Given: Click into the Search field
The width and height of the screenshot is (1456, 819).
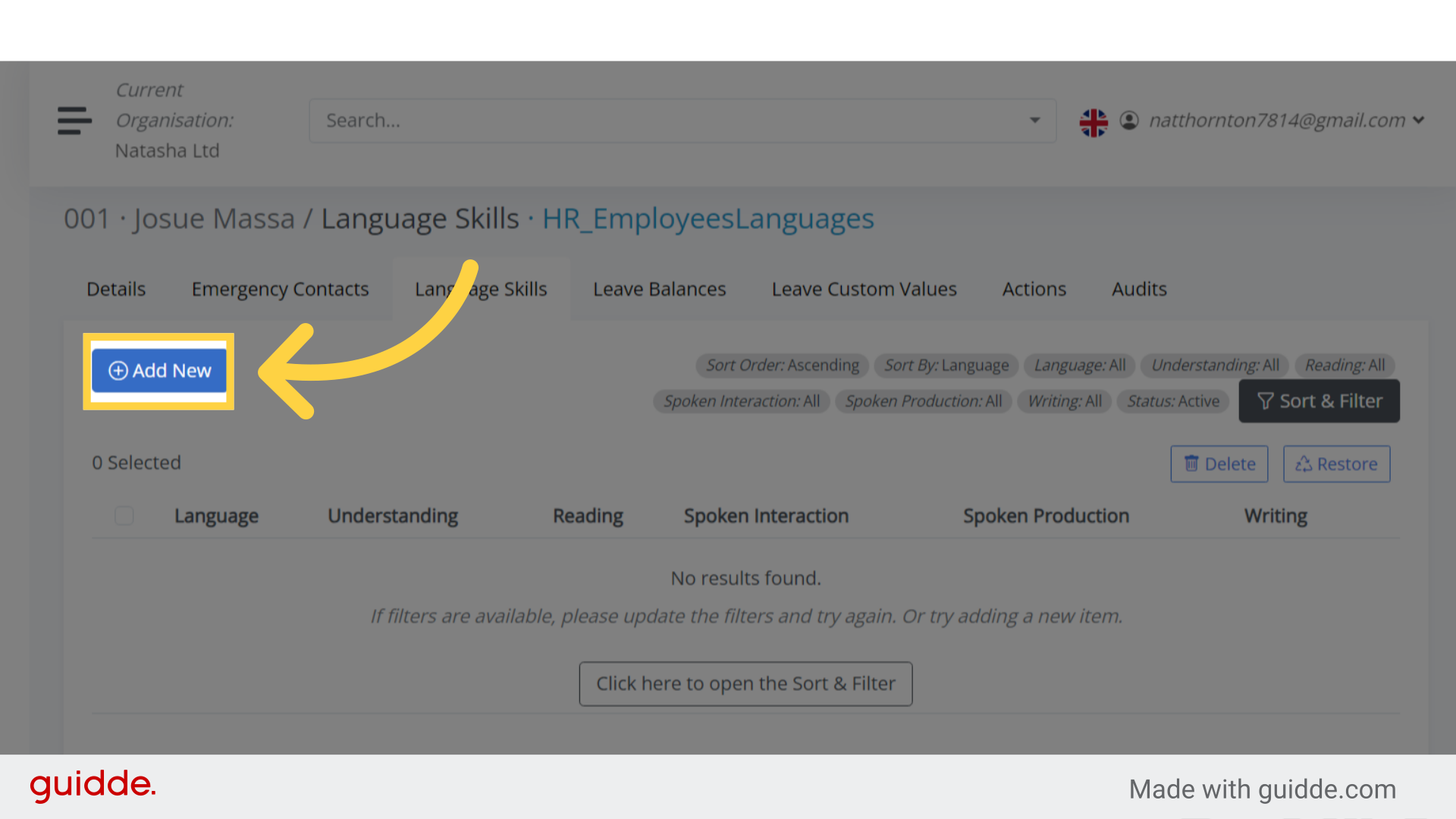Looking at the screenshot, I should pos(682,121).
